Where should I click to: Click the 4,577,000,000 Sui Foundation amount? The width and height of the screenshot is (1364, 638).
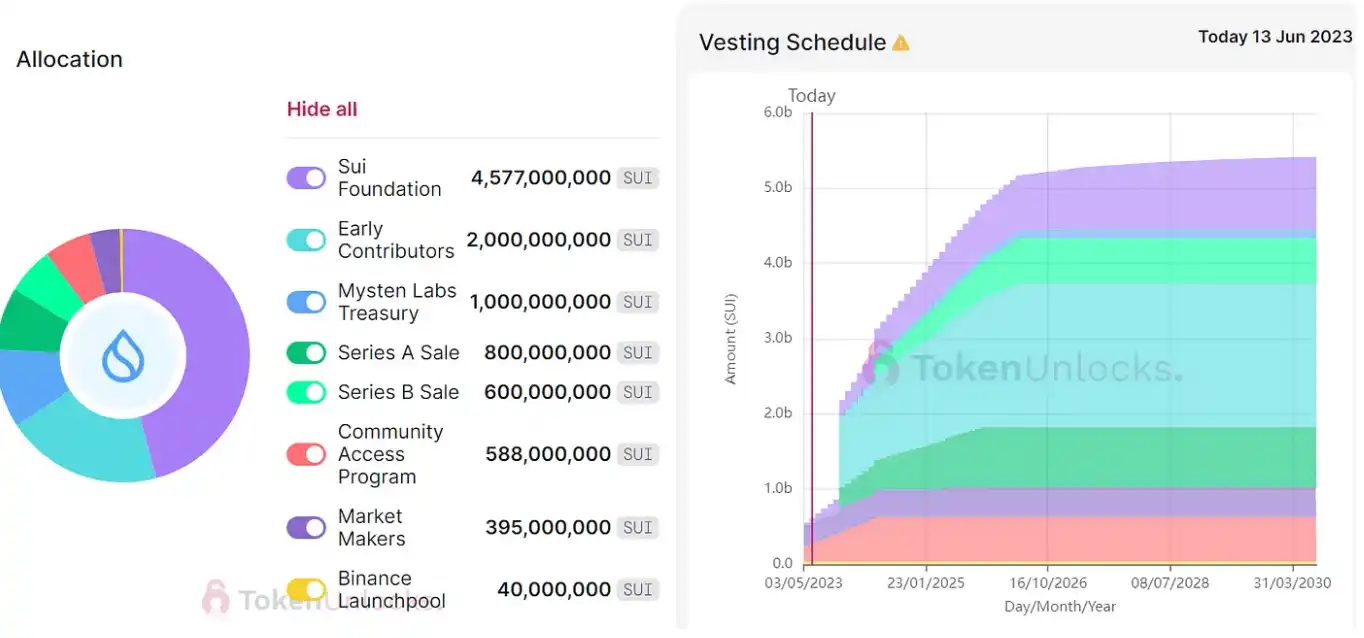[x=541, y=178]
